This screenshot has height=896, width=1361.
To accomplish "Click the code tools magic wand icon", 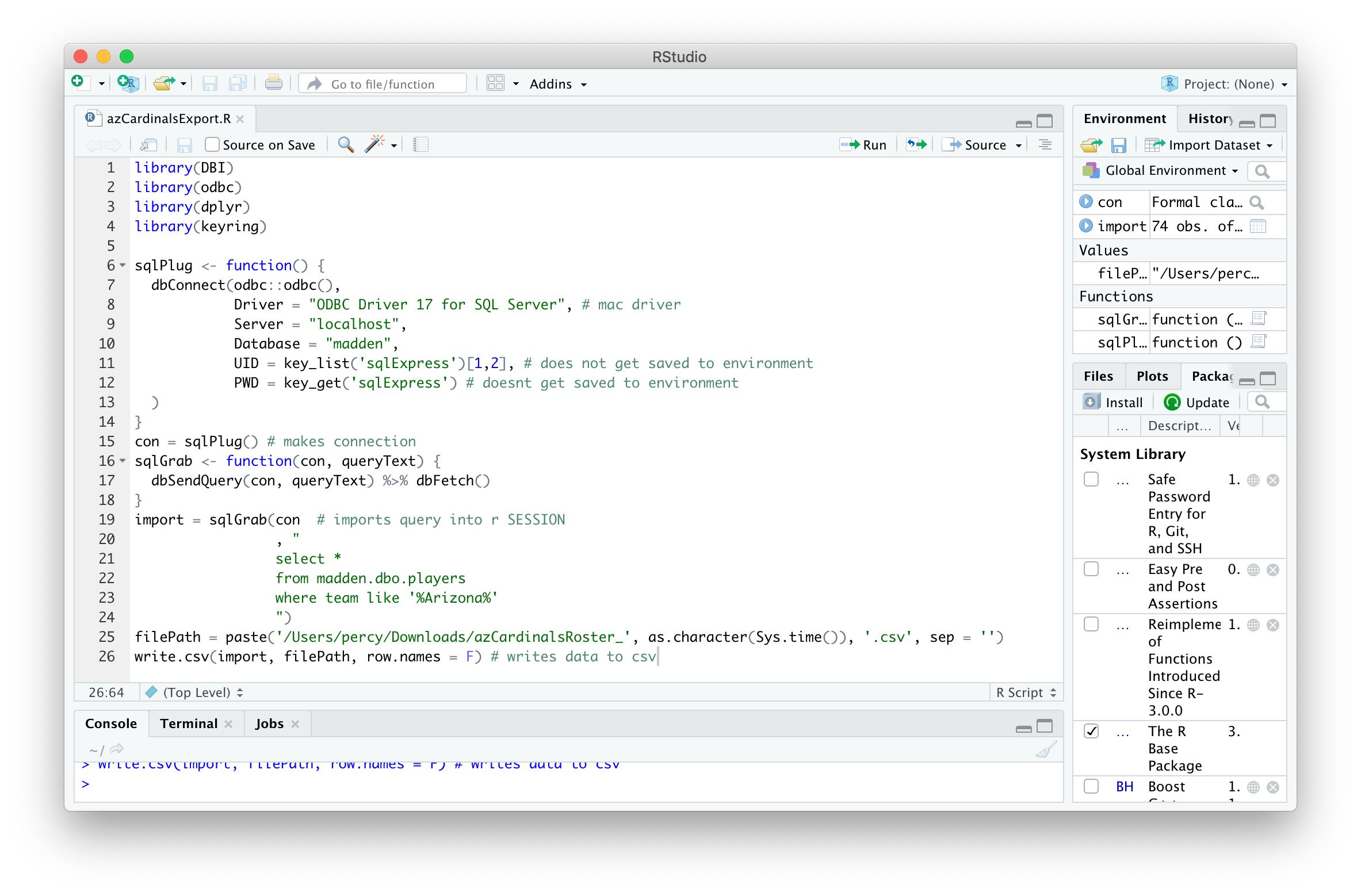I will point(374,144).
